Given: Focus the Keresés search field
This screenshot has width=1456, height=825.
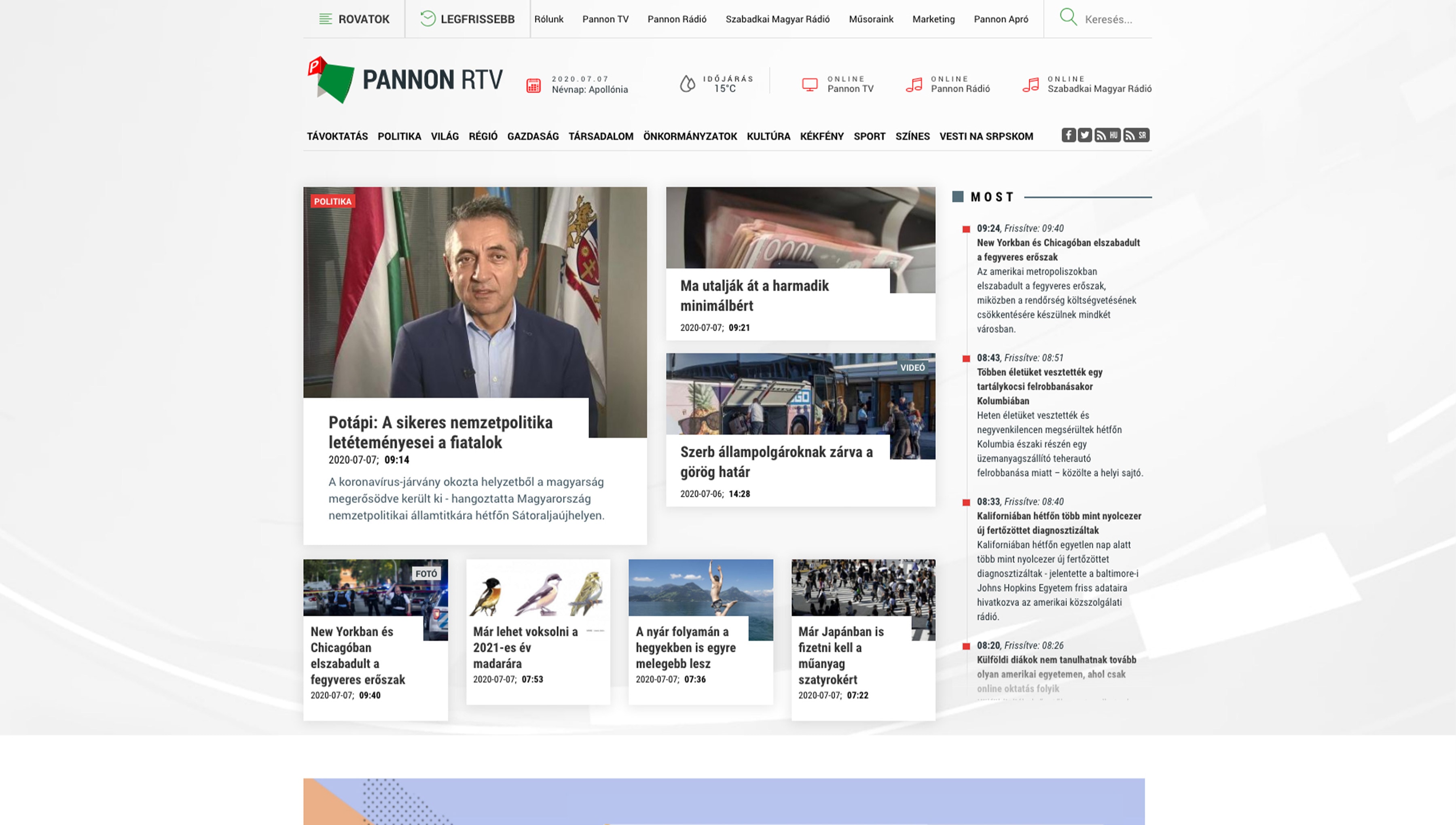Looking at the screenshot, I should coord(1109,19).
